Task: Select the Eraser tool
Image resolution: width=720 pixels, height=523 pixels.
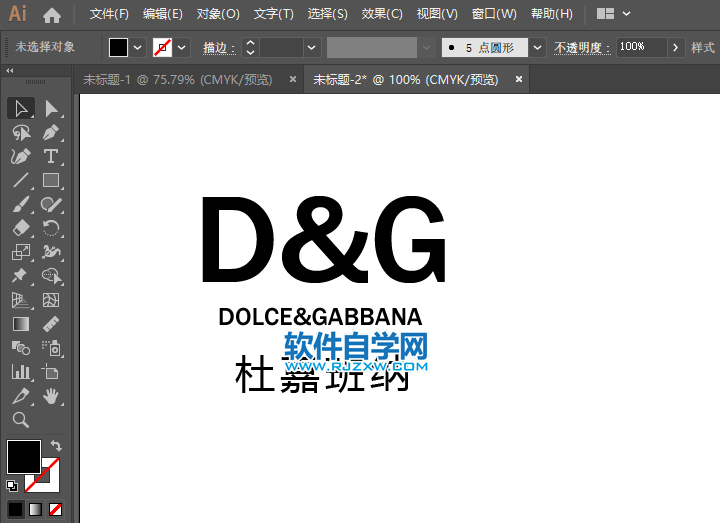Action: click(x=21, y=228)
